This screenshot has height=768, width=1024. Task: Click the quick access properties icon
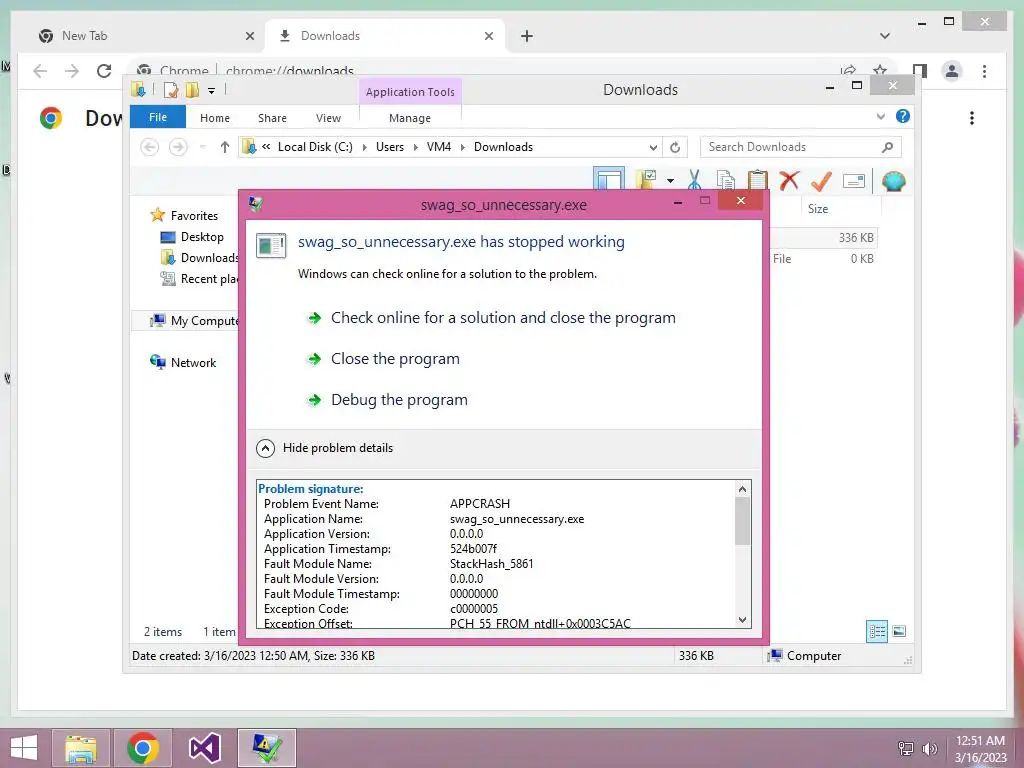(171, 90)
